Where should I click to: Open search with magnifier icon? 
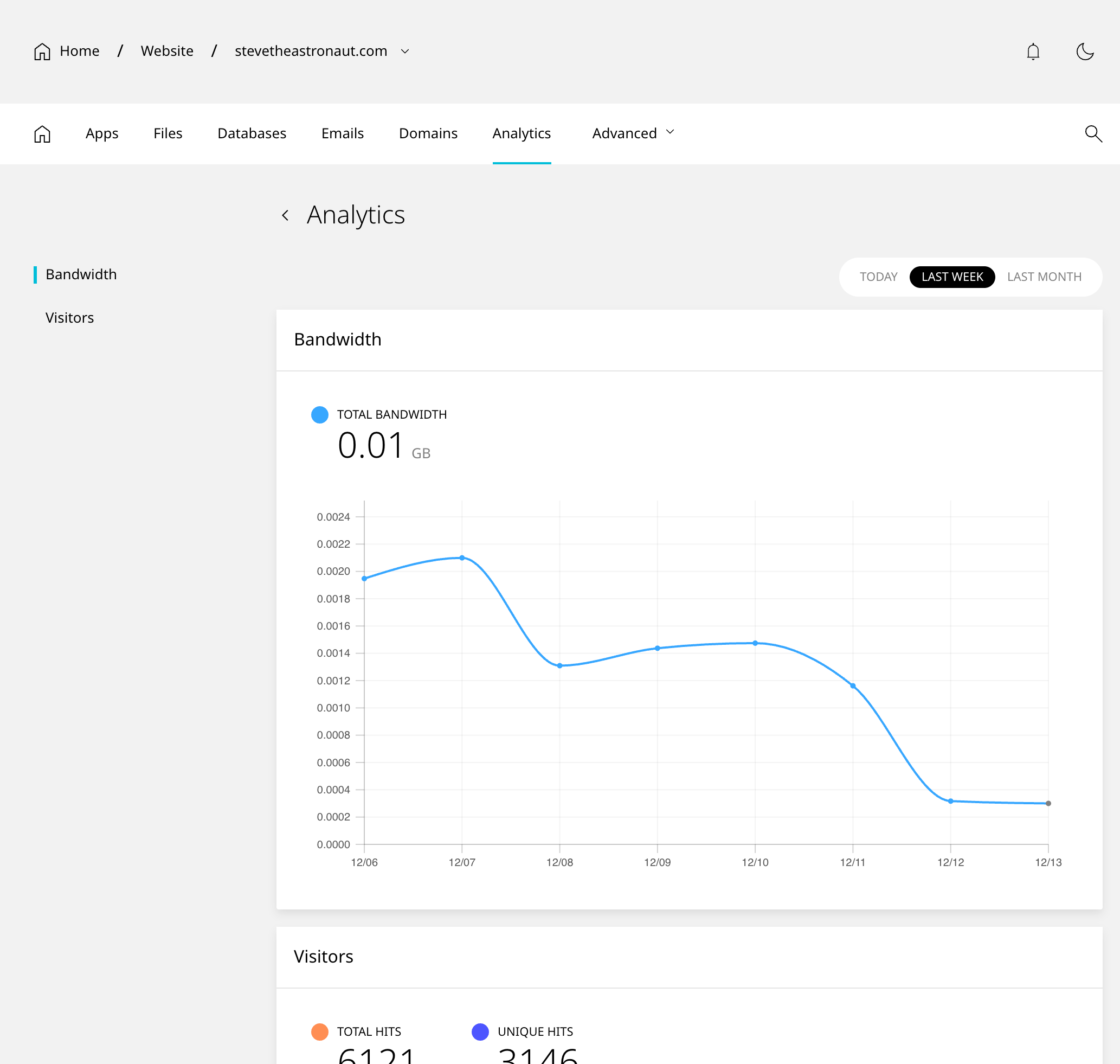coord(1093,134)
